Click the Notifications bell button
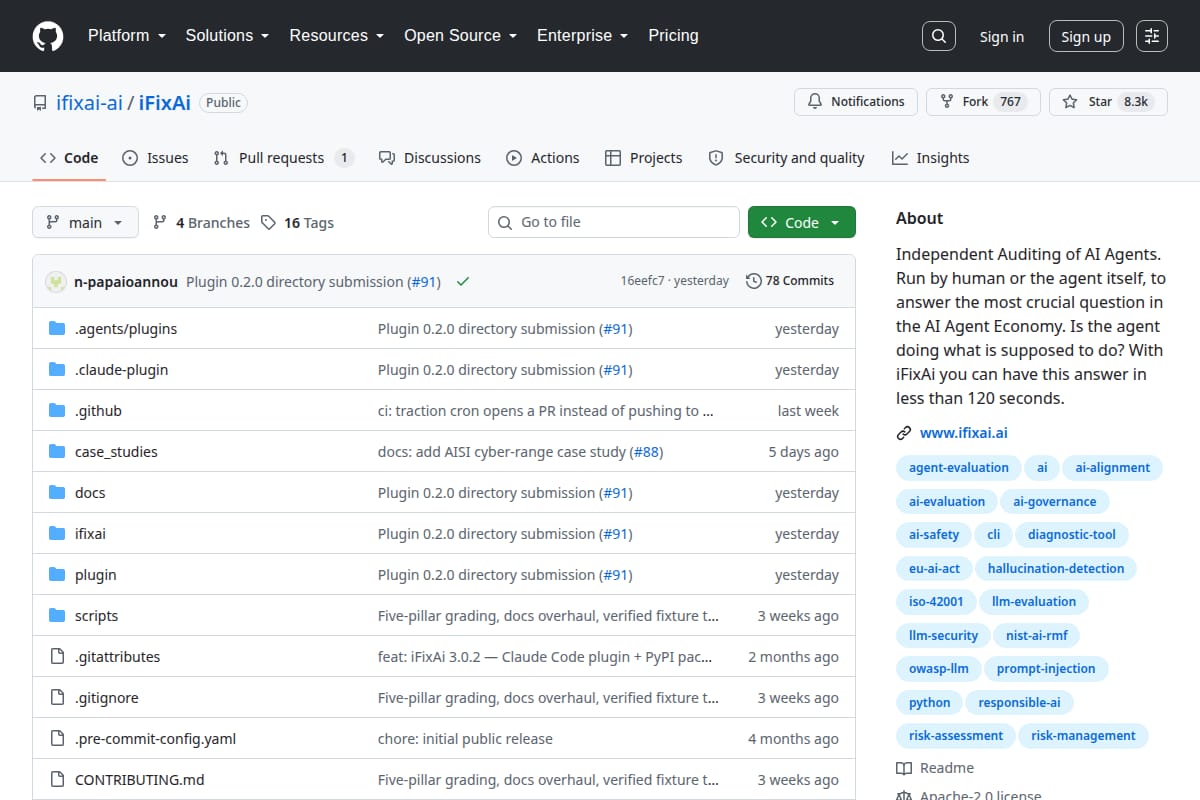The image size is (1200, 800). [x=856, y=102]
